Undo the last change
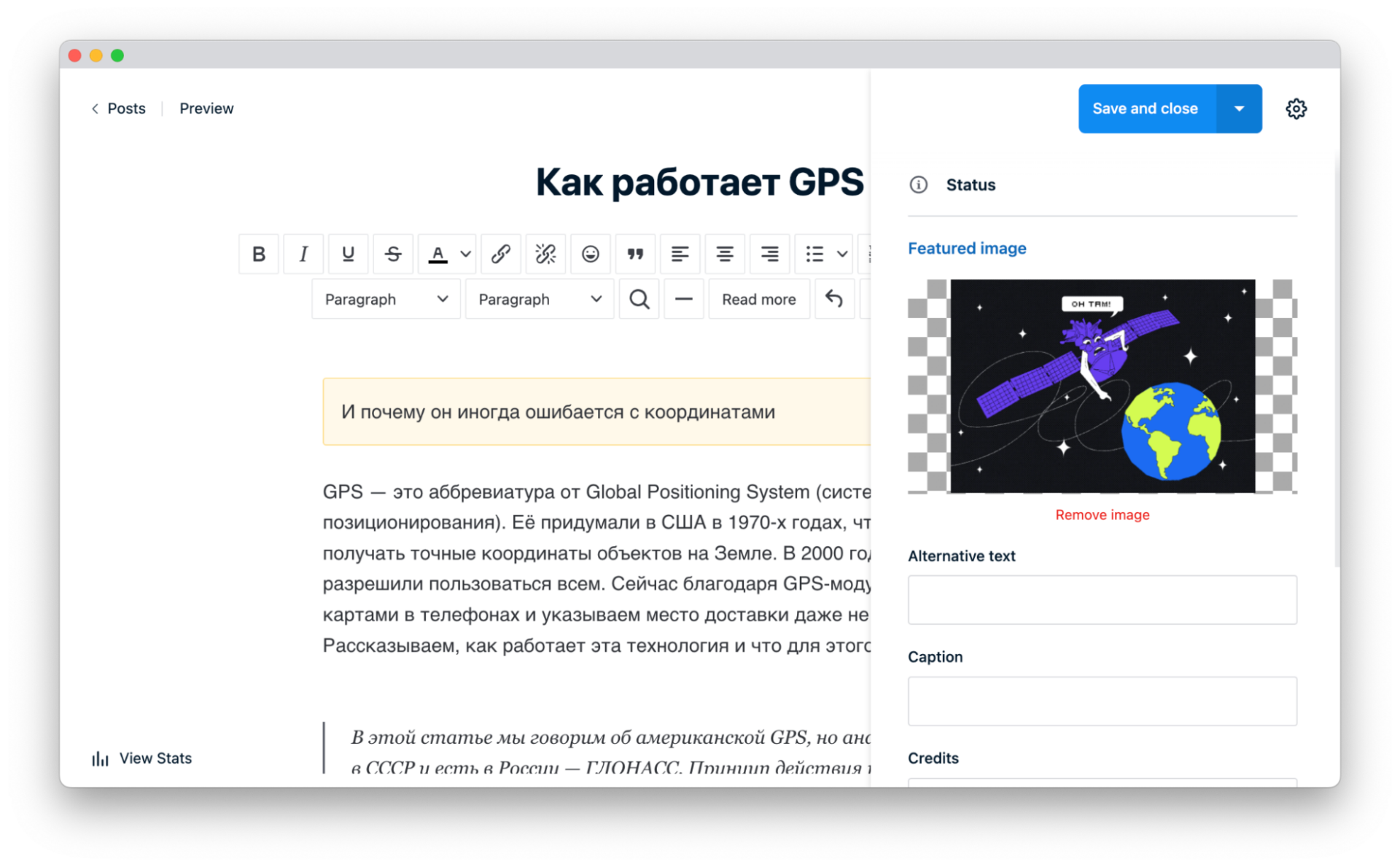The width and height of the screenshot is (1400, 867). tap(834, 299)
